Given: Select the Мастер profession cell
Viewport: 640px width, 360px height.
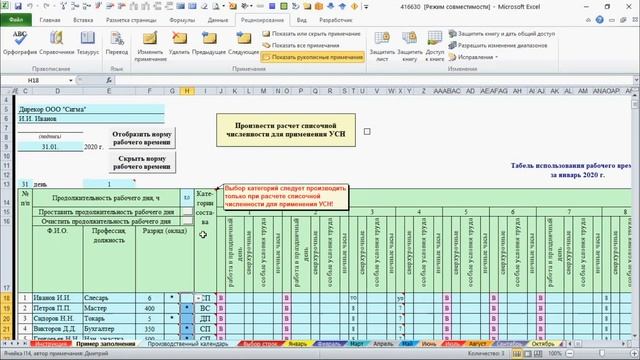Looking at the screenshot, I should [x=109, y=308].
